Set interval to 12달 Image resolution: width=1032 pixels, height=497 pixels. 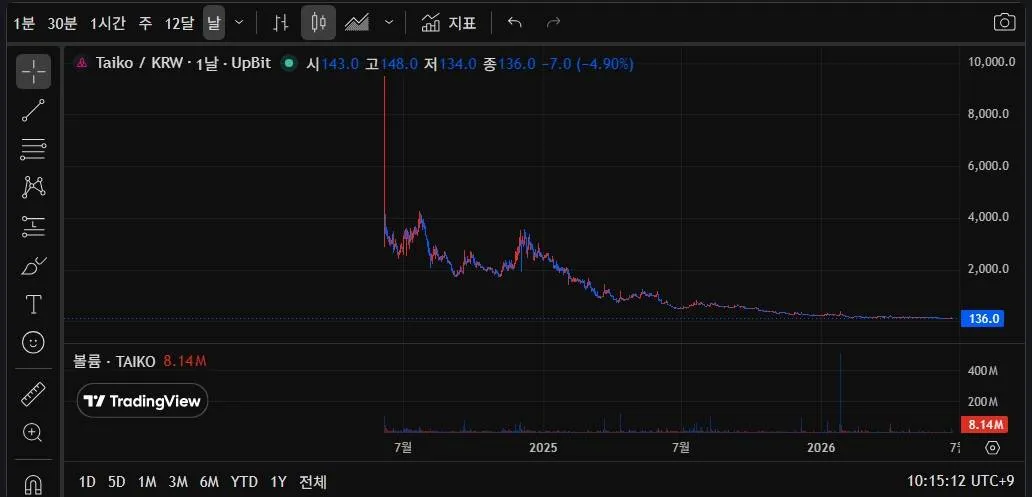coord(180,24)
